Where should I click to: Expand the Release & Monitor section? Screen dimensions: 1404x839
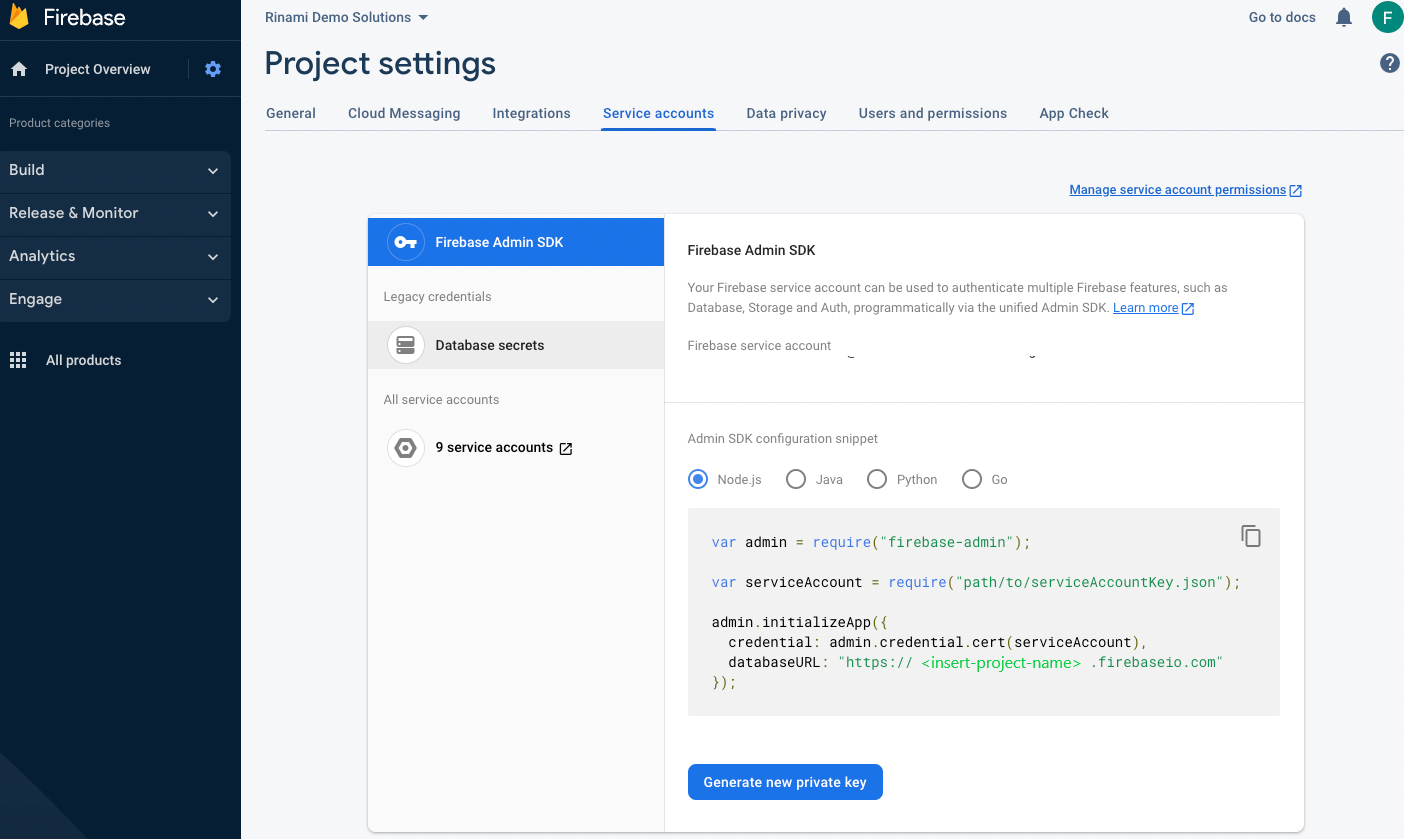115,213
